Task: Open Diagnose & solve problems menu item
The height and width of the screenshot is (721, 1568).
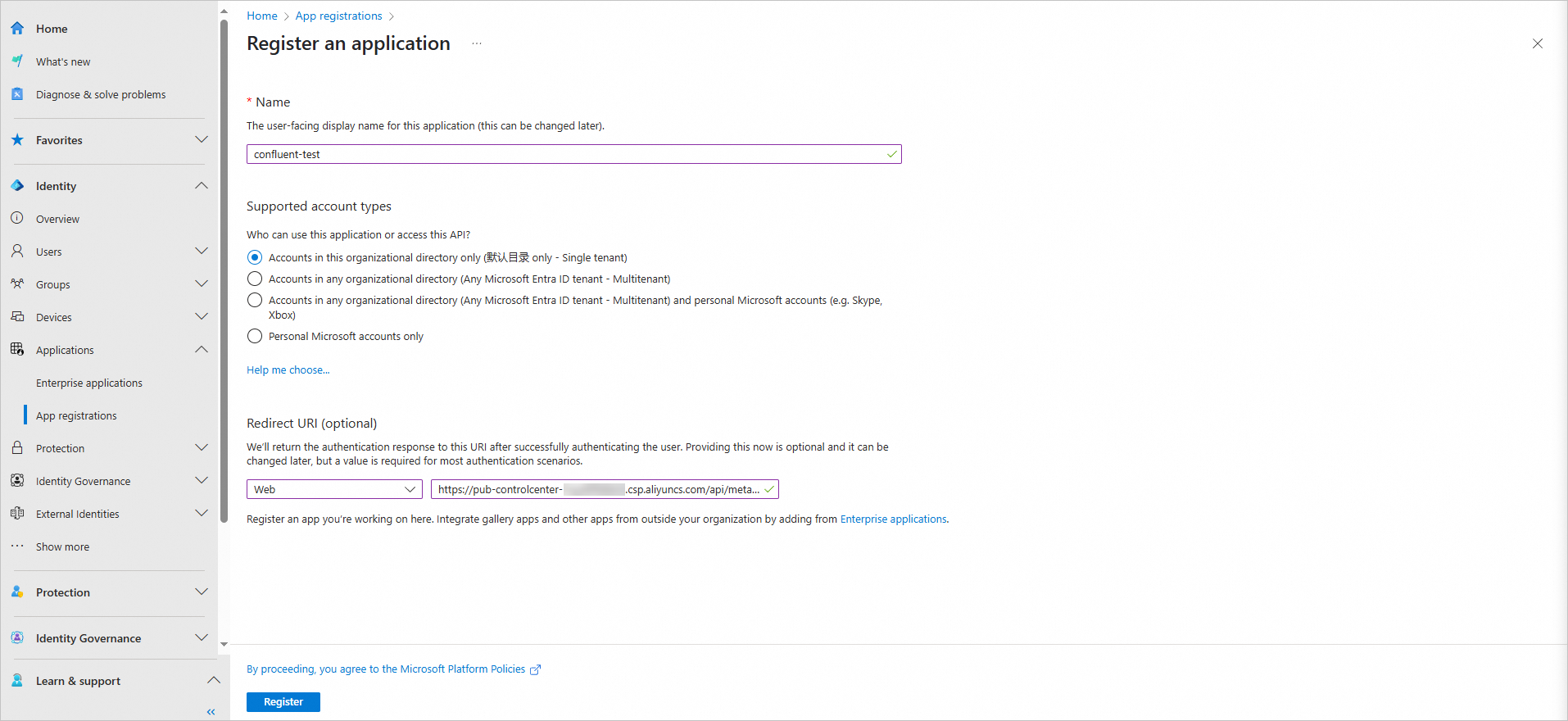Action: [x=101, y=94]
